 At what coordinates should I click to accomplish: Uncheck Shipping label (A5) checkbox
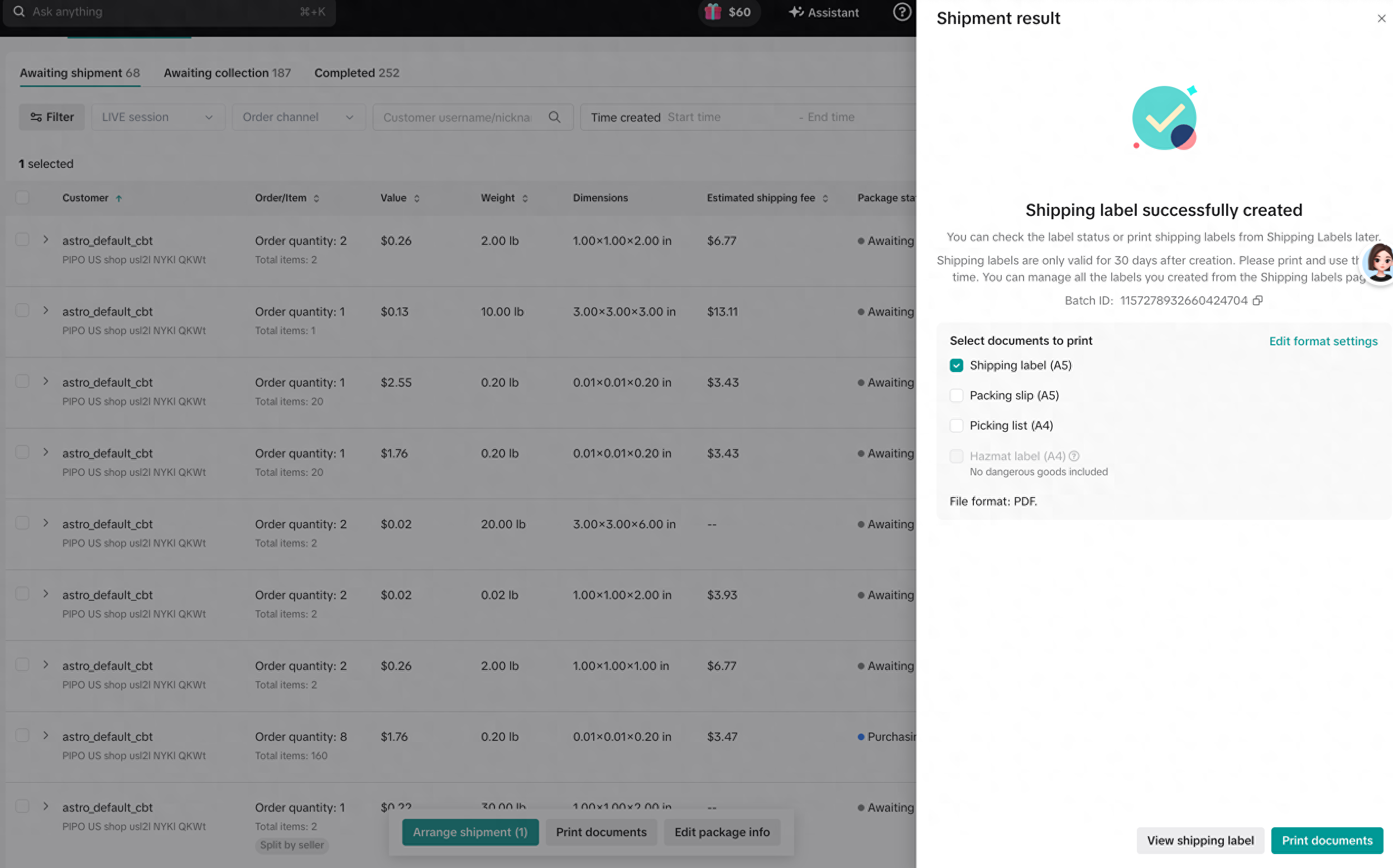pos(956,366)
